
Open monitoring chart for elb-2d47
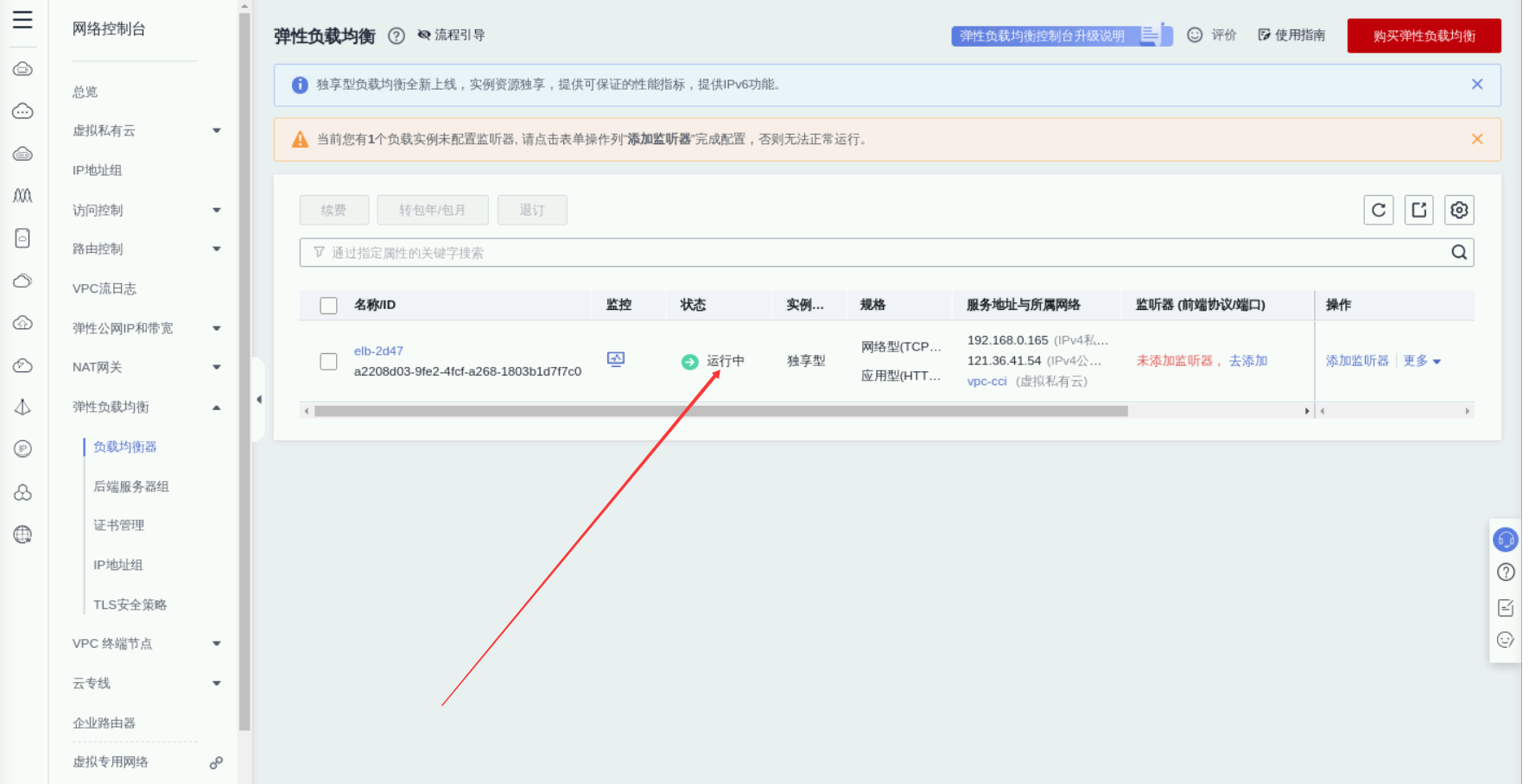pos(616,359)
